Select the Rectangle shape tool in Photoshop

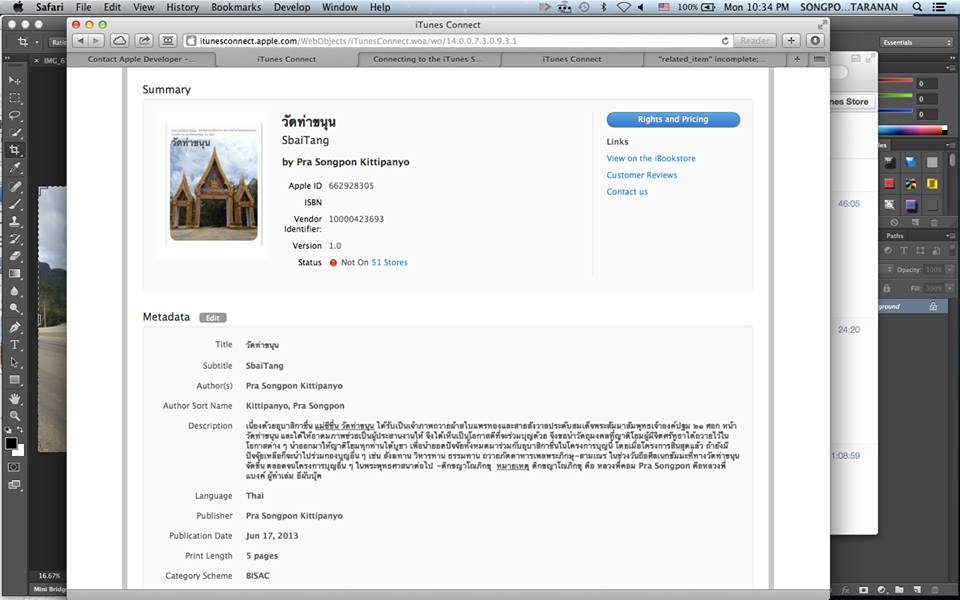15,380
